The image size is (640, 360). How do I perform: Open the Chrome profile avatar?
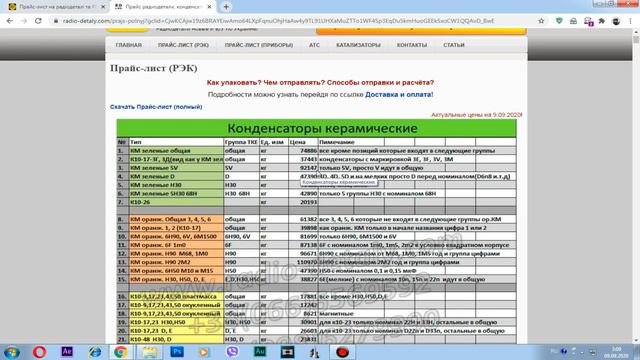tap(616, 21)
